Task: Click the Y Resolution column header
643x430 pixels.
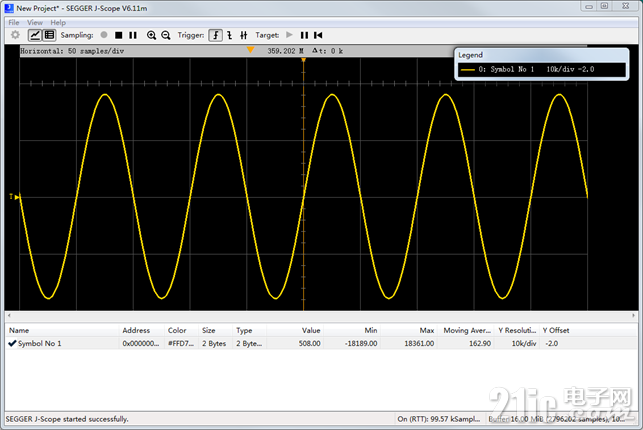Action: click(517, 330)
